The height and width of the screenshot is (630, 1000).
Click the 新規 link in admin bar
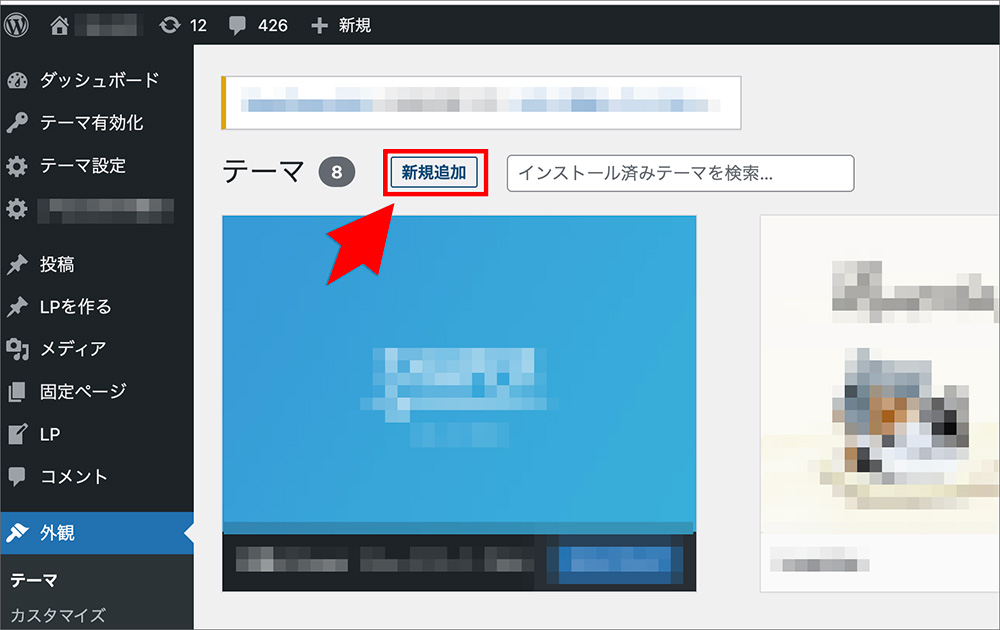click(x=355, y=26)
